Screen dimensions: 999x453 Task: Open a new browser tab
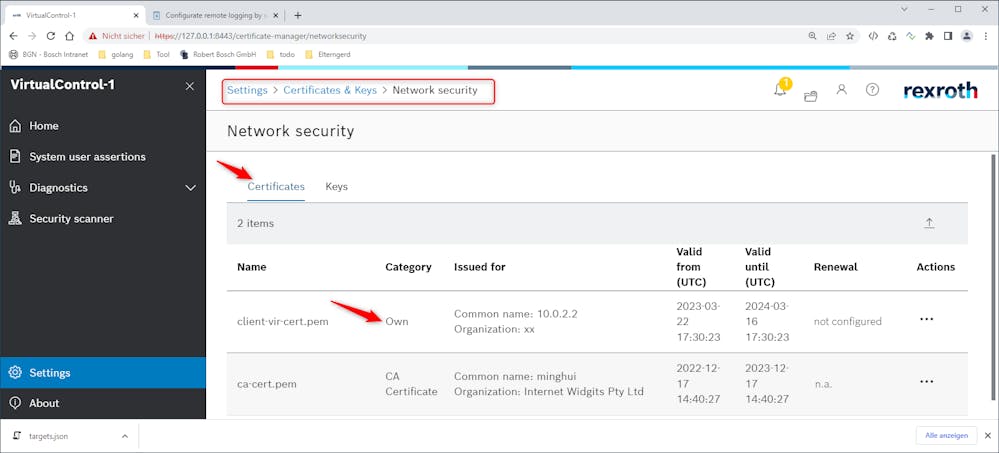click(x=298, y=15)
